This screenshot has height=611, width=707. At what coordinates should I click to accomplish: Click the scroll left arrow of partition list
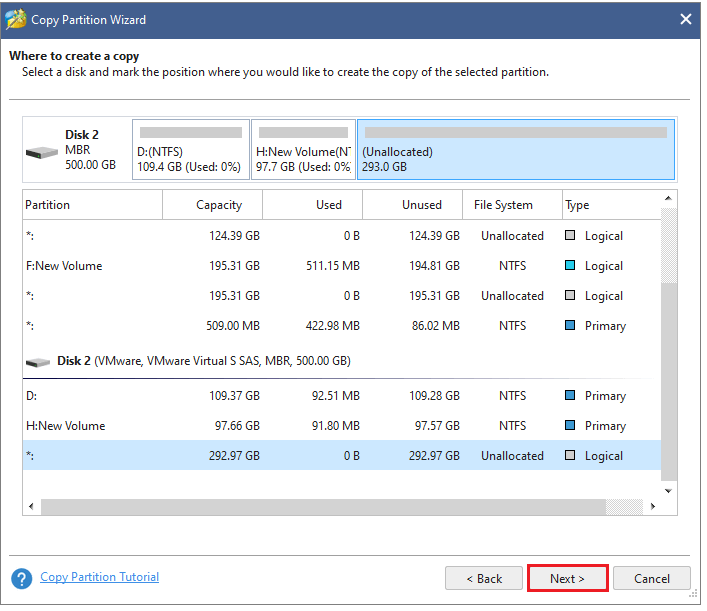pyautogui.click(x=31, y=506)
